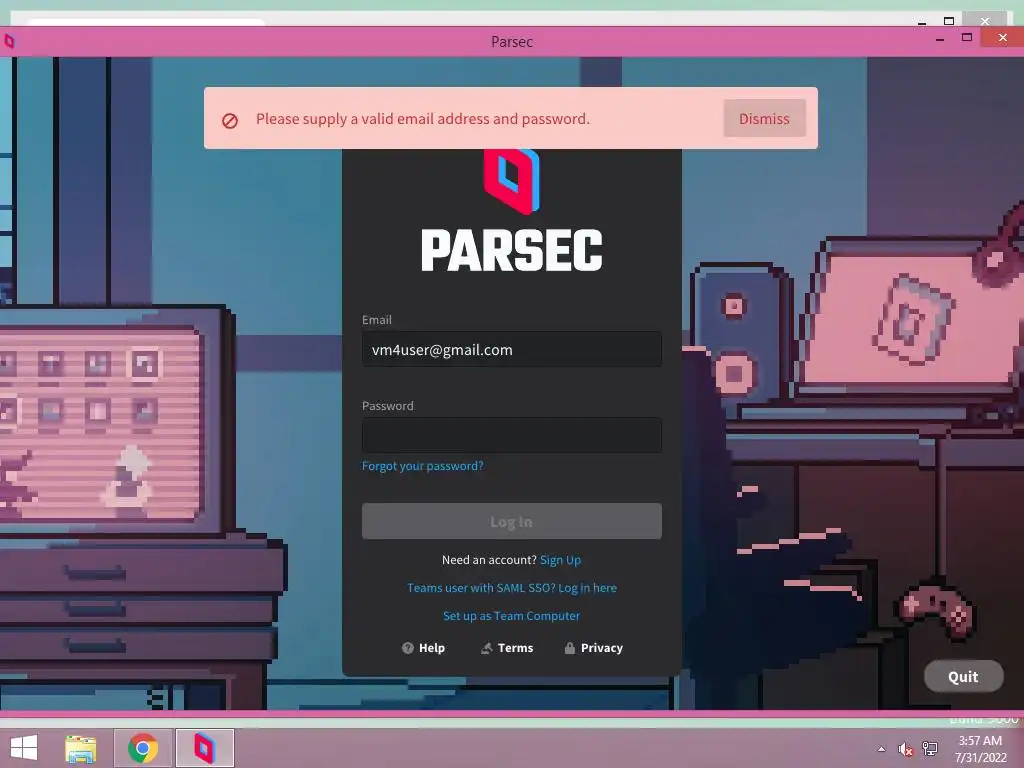Open the taskbar clock showing 3:57 AM

coord(980,749)
